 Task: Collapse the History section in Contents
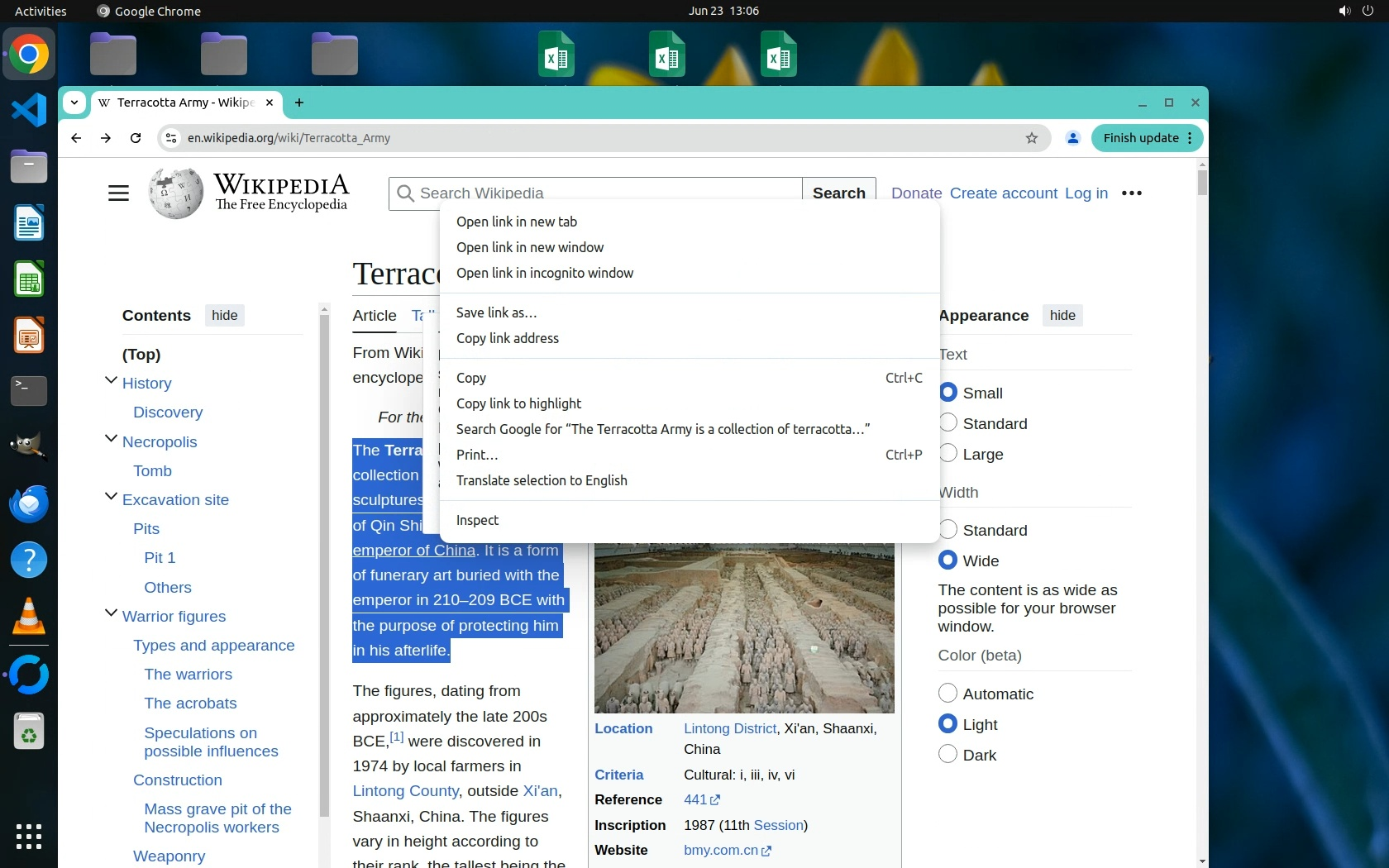click(111, 380)
